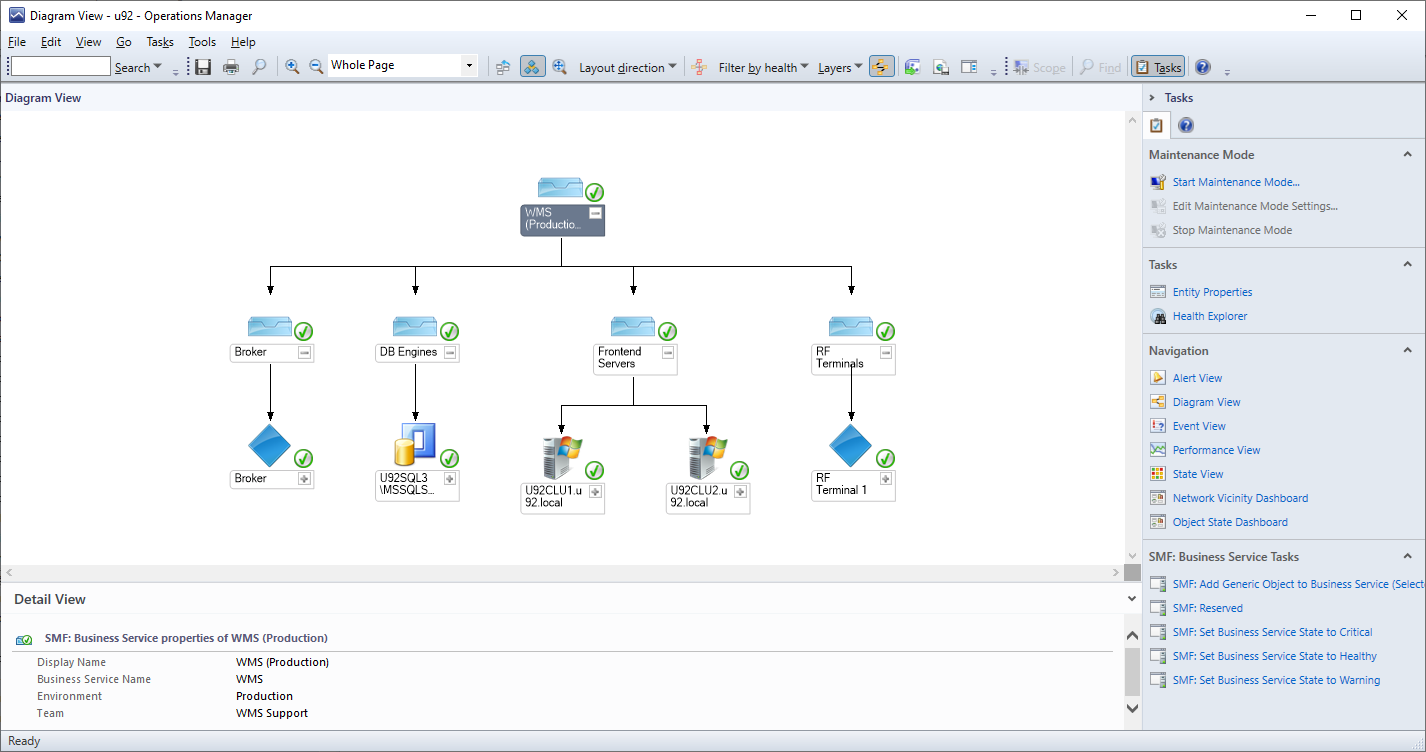The height and width of the screenshot is (752, 1426).
Task: Click the show containment hierarchy toolbar icon
Action: [x=503, y=67]
